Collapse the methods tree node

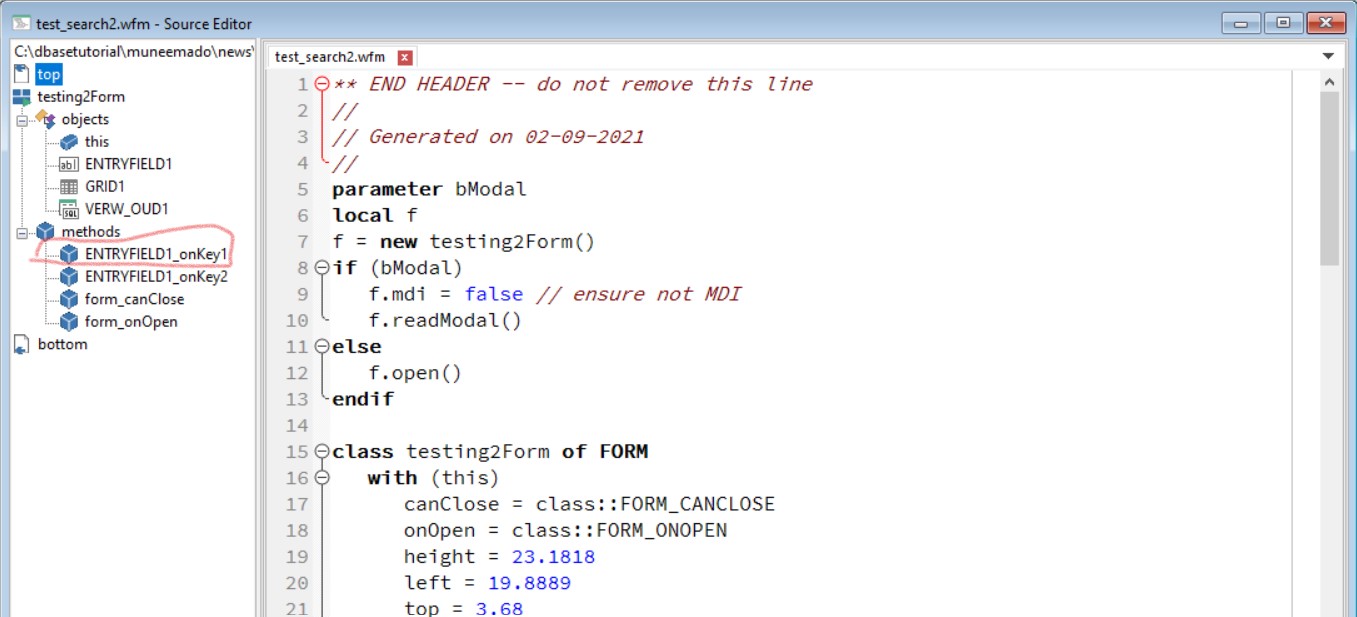click(21, 232)
